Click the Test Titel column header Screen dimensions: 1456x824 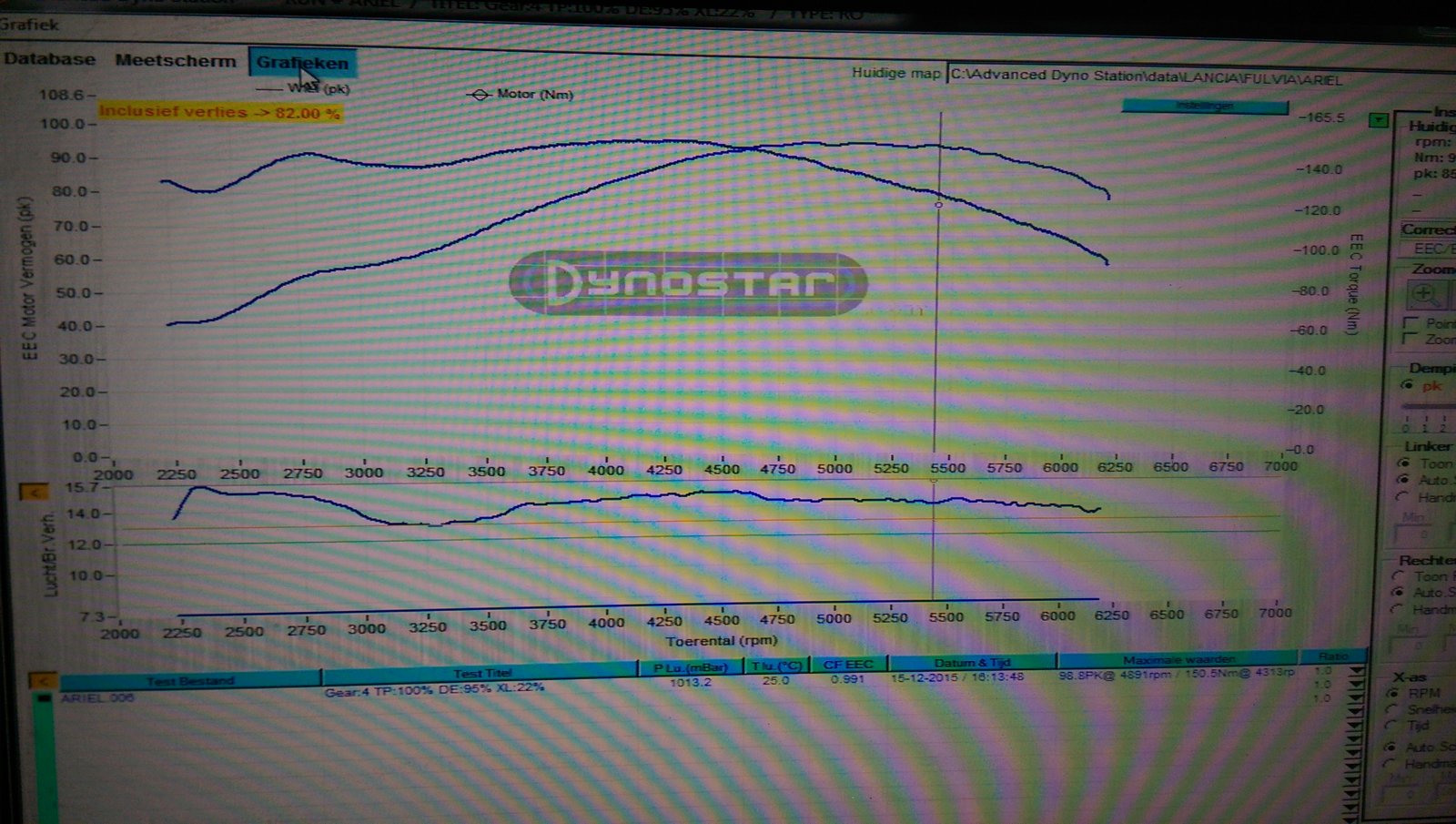pyautogui.click(x=482, y=674)
